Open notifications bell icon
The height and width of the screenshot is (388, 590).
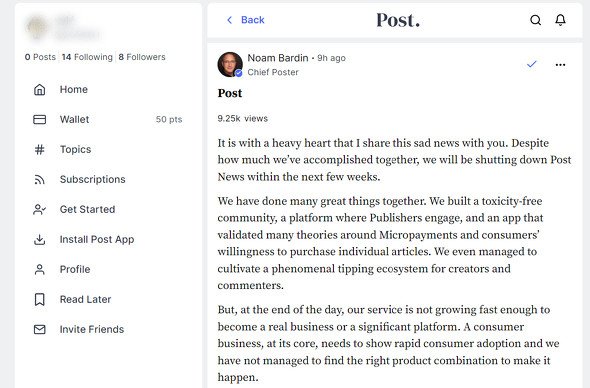560,20
